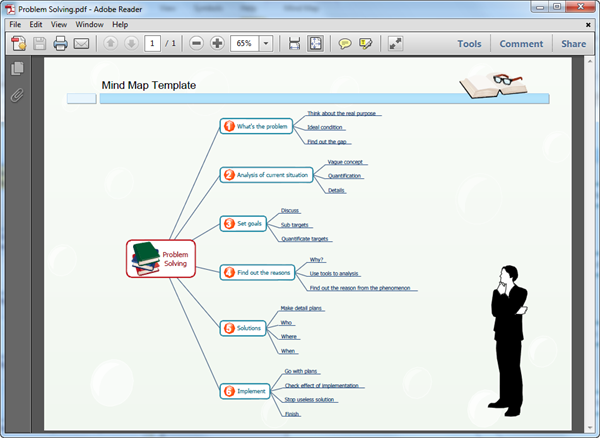Image resolution: width=600 pixels, height=438 pixels.
Task: Click the Implement node
Action: click(245, 391)
